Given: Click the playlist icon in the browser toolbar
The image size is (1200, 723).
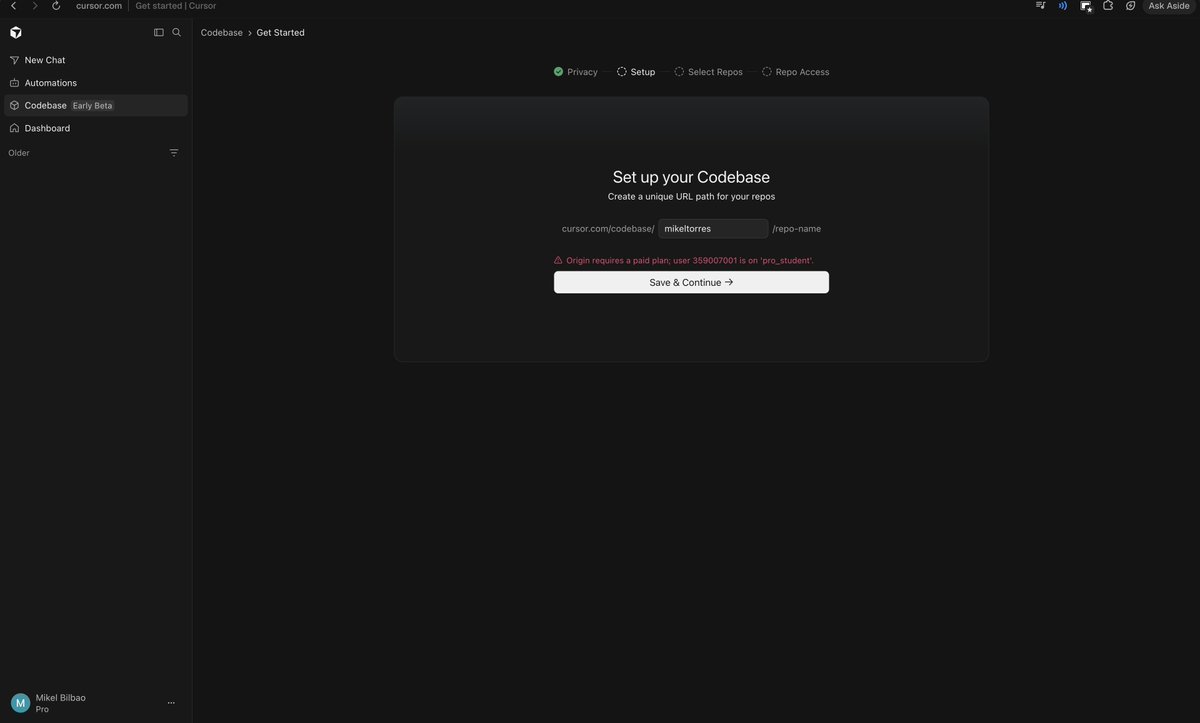Looking at the screenshot, I should coord(1041,6).
